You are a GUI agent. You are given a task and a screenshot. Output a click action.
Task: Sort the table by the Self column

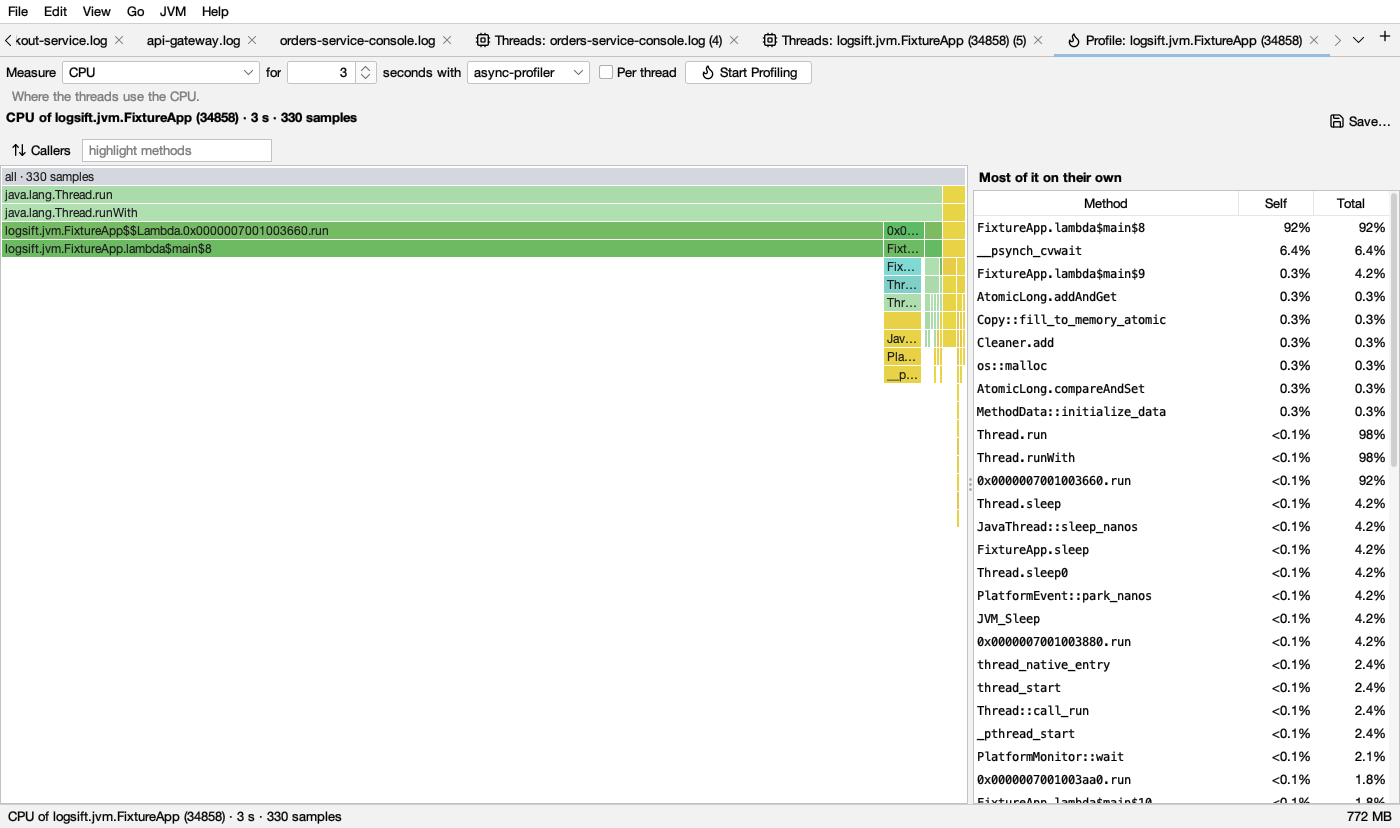pos(1276,203)
